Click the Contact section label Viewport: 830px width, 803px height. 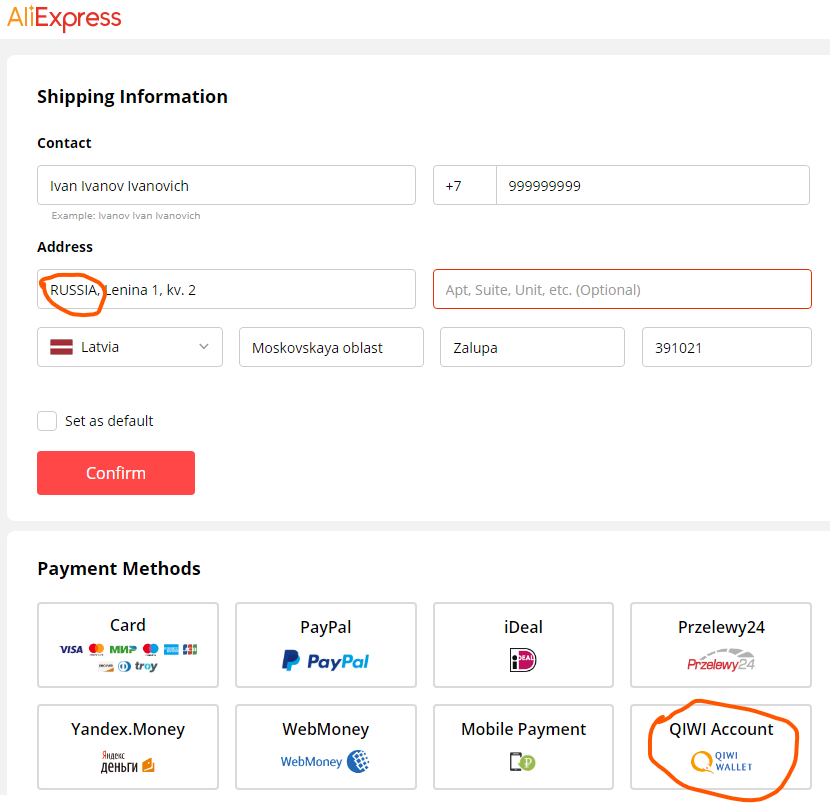[64, 143]
